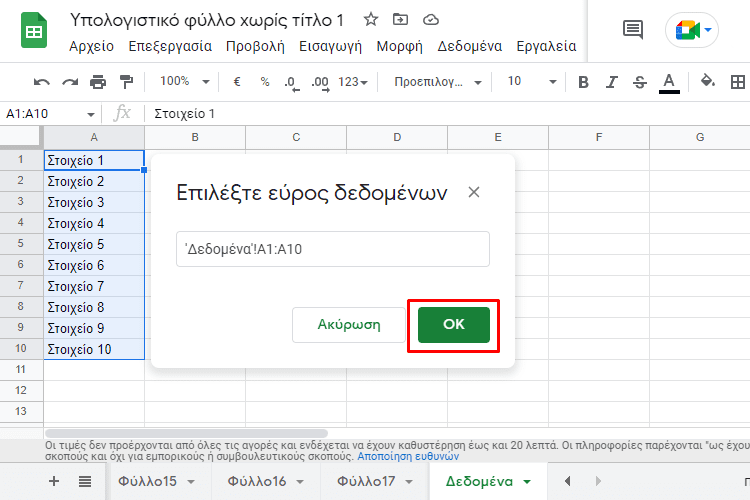Confirm data range with OK button

coord(453,325)
